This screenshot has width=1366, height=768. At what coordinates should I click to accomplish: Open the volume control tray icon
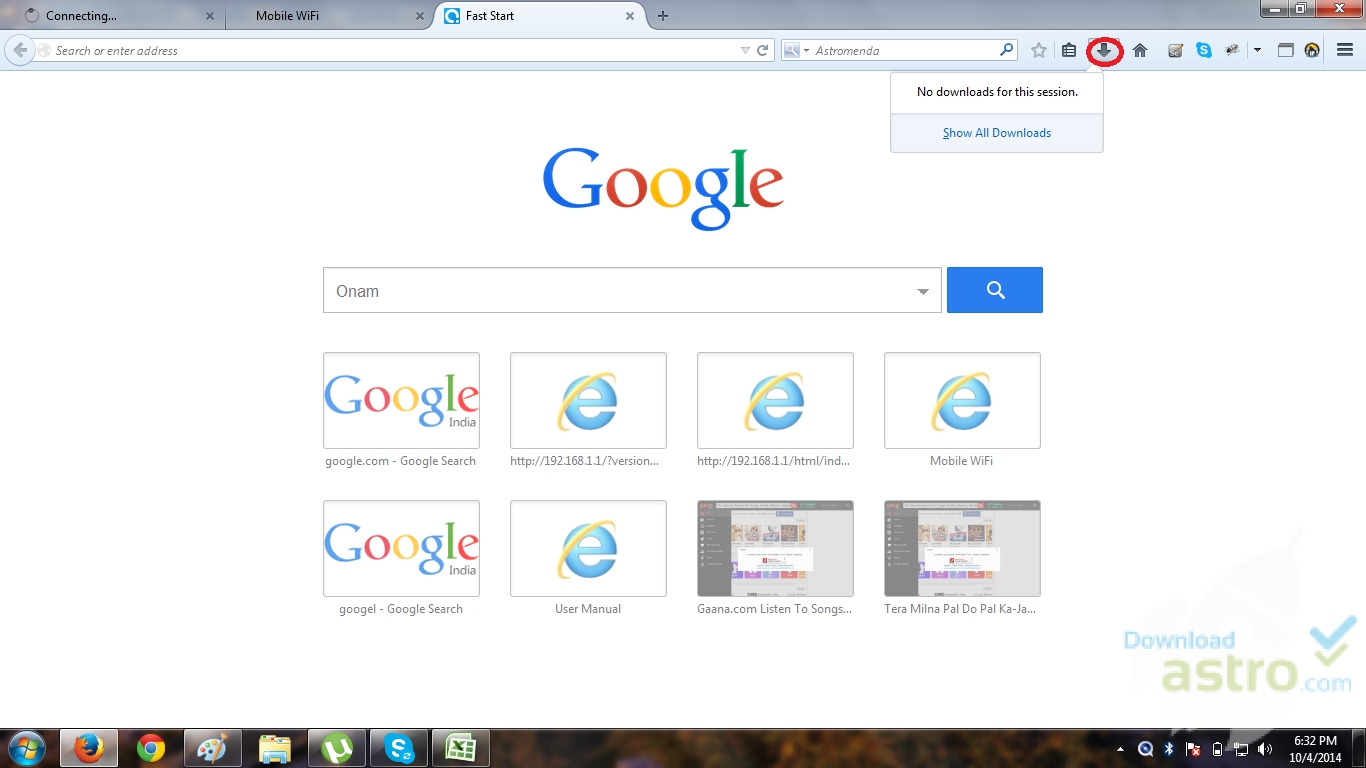[x=1265, y=748]
